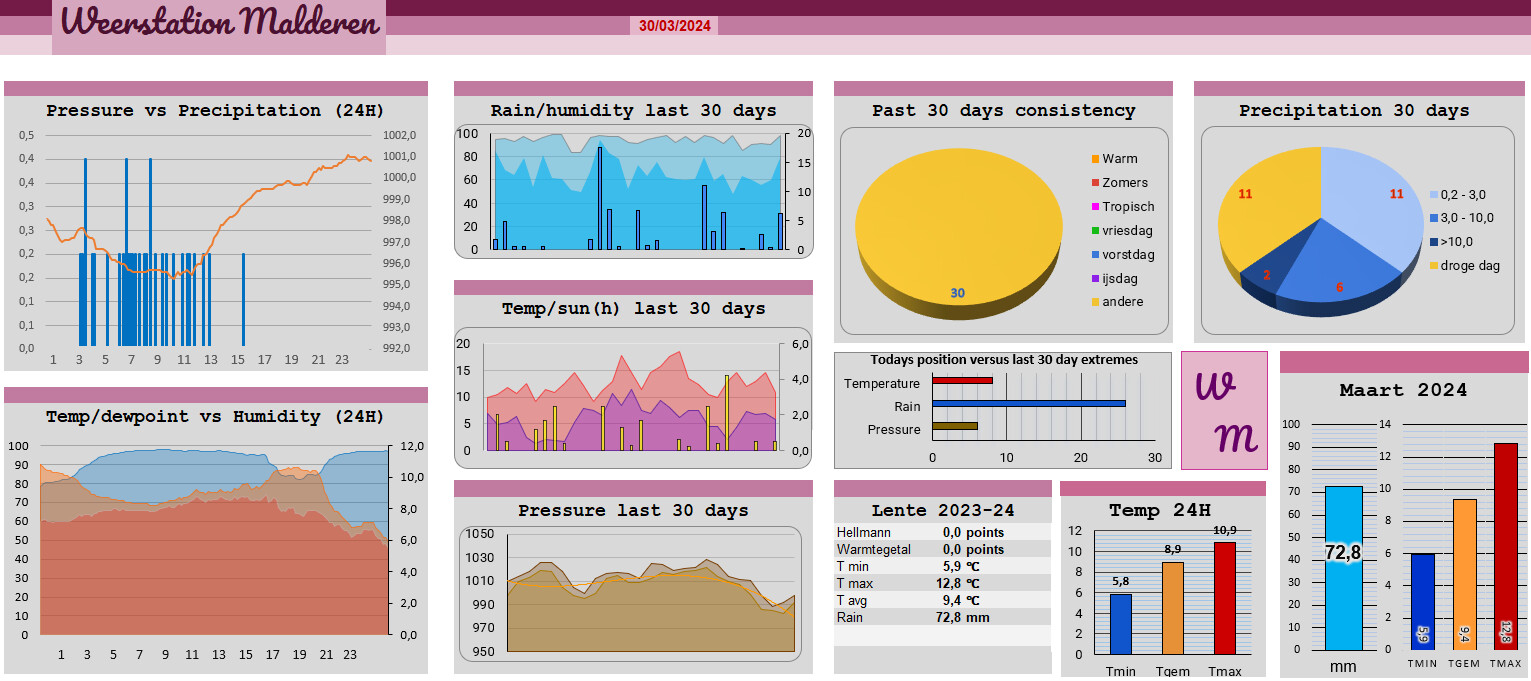Screen dimensions: 1531x681
Task: Select the ijsdag legend marker
Action: point(1095,279)
